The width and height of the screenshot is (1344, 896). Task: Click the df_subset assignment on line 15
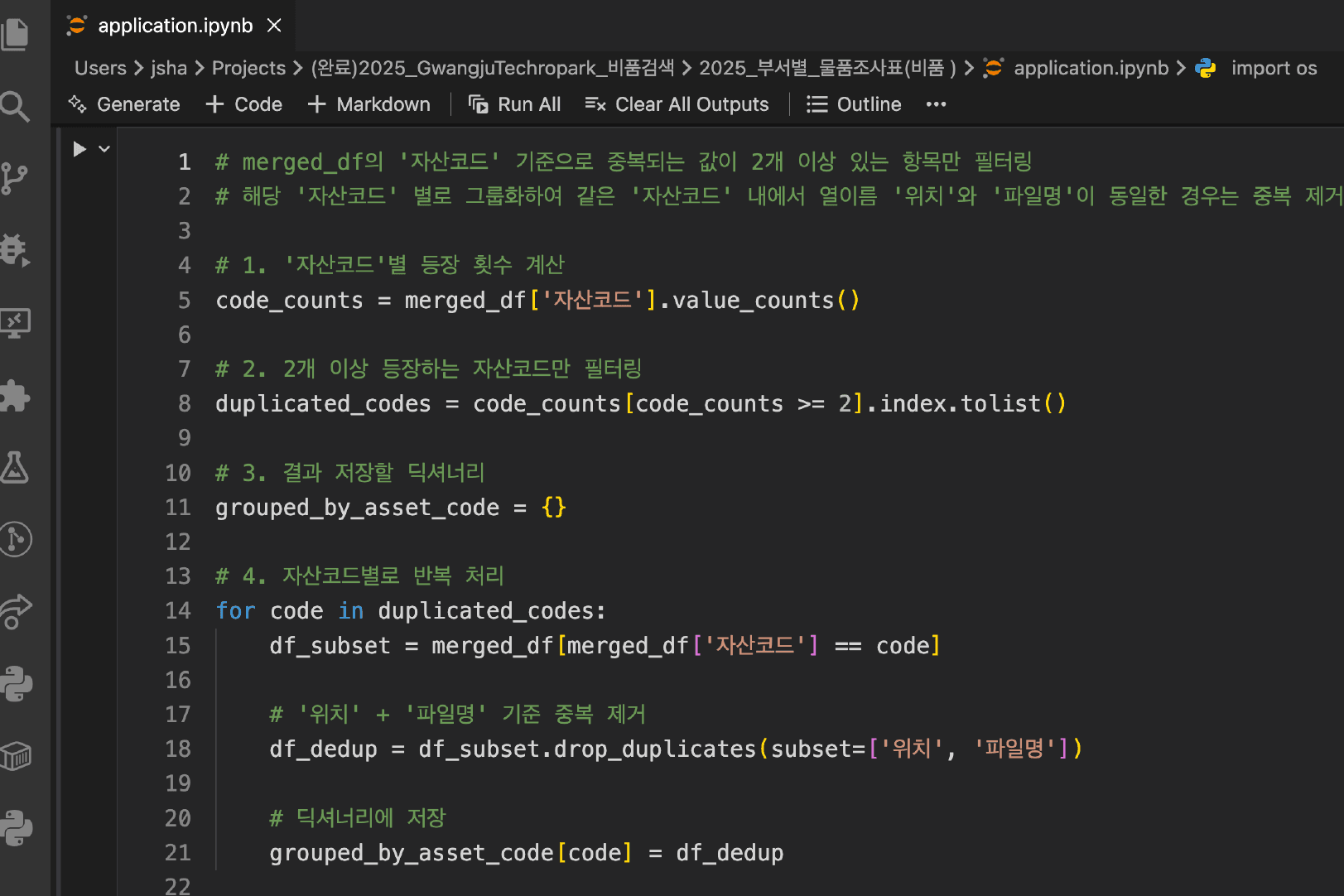pyautogui.click(x=605, y=645)
